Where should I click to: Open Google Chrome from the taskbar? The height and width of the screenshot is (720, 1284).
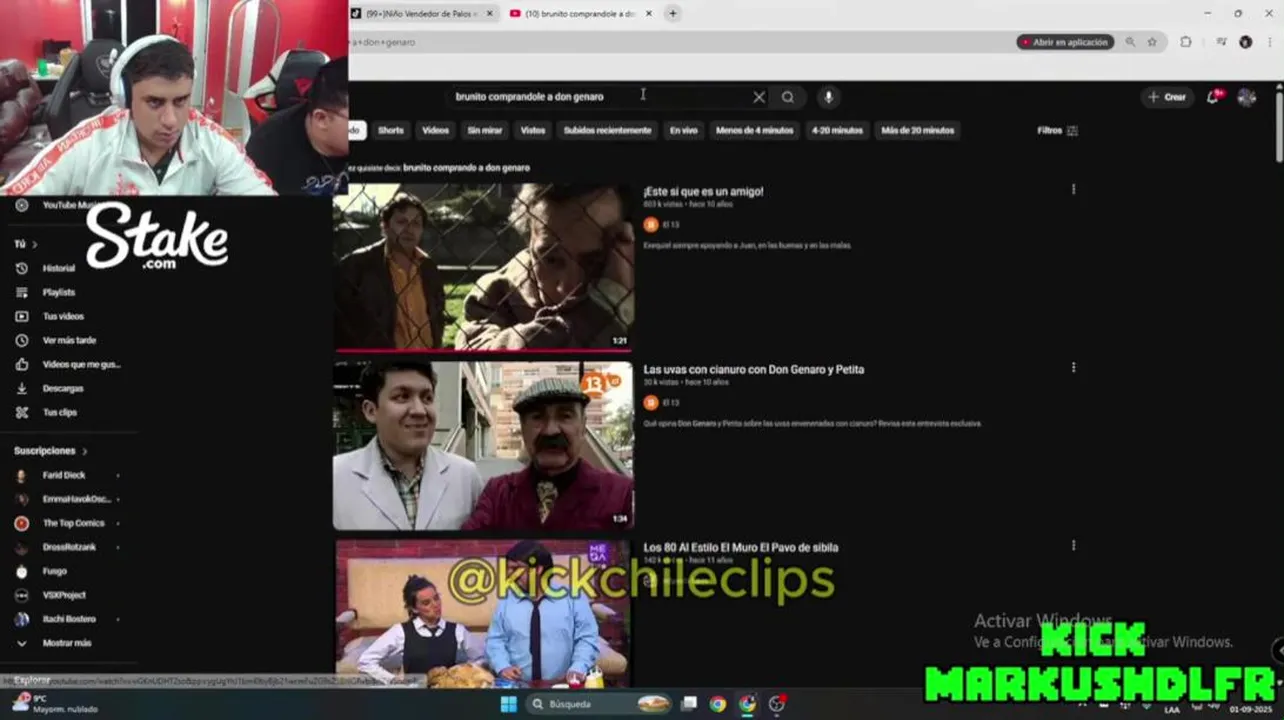(718, 704)
